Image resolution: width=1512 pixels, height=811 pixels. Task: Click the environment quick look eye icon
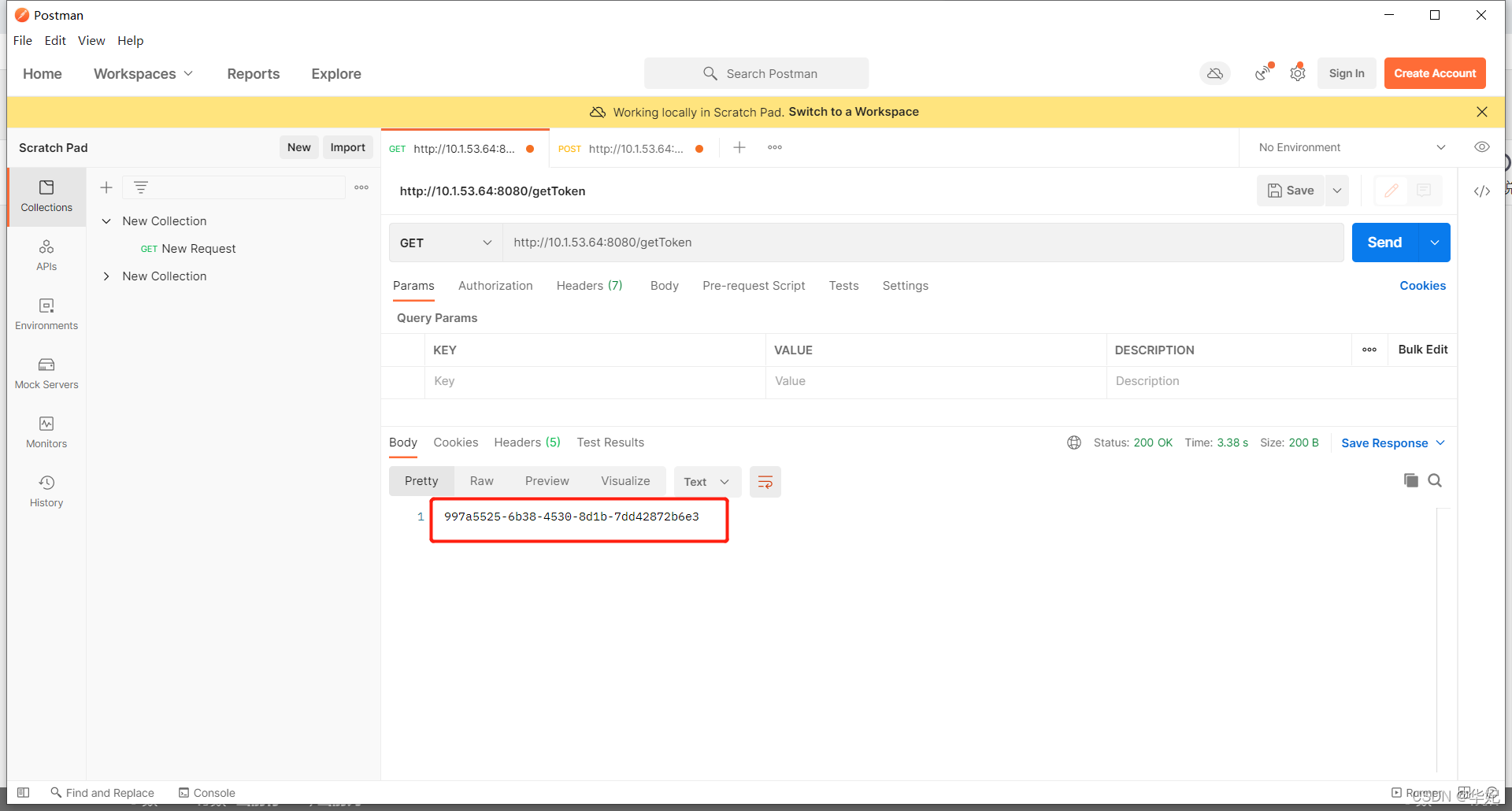[x=1482, y=147]
